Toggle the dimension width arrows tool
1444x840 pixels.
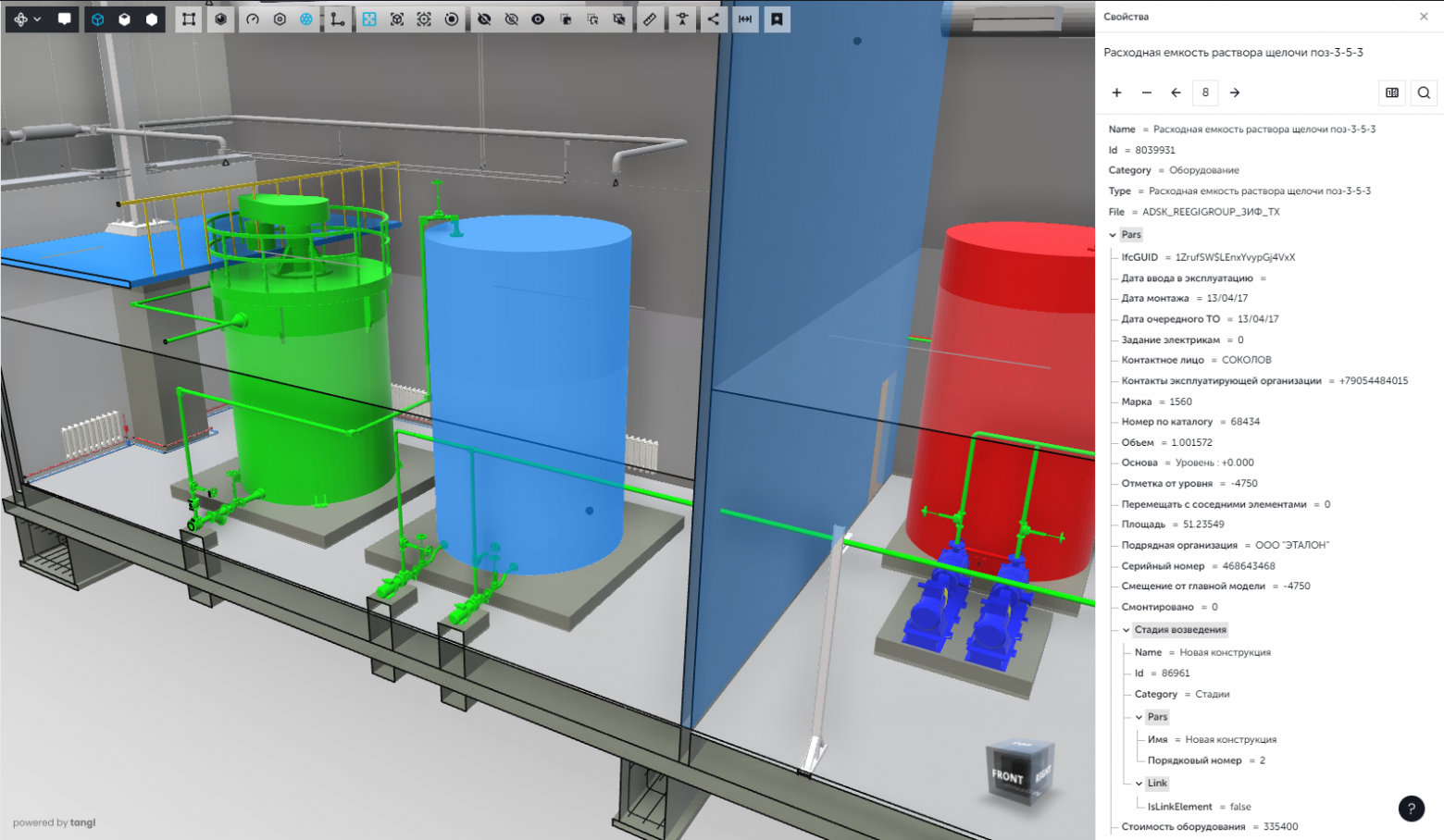(x=745, y=19)
